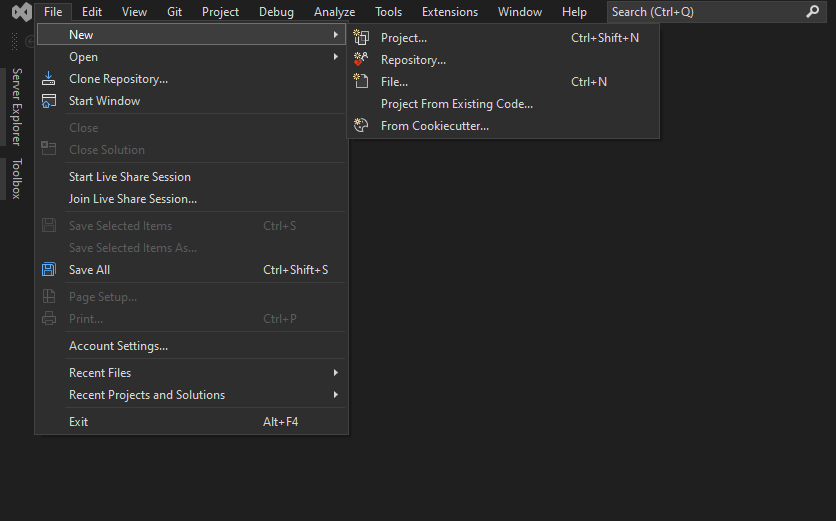Screen dimensions: 836x521
Task: Click the Save All disk icon
Action: 48,270
